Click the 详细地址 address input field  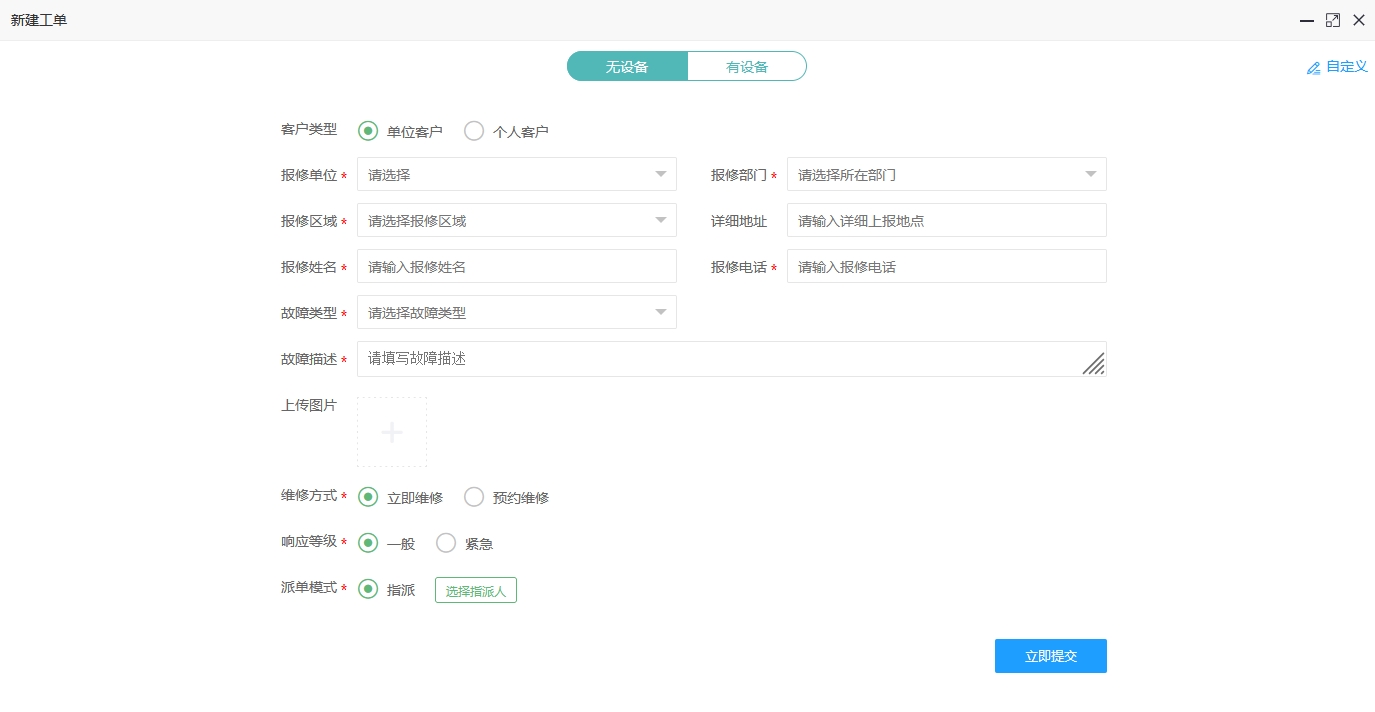click(x=946, y=219)
